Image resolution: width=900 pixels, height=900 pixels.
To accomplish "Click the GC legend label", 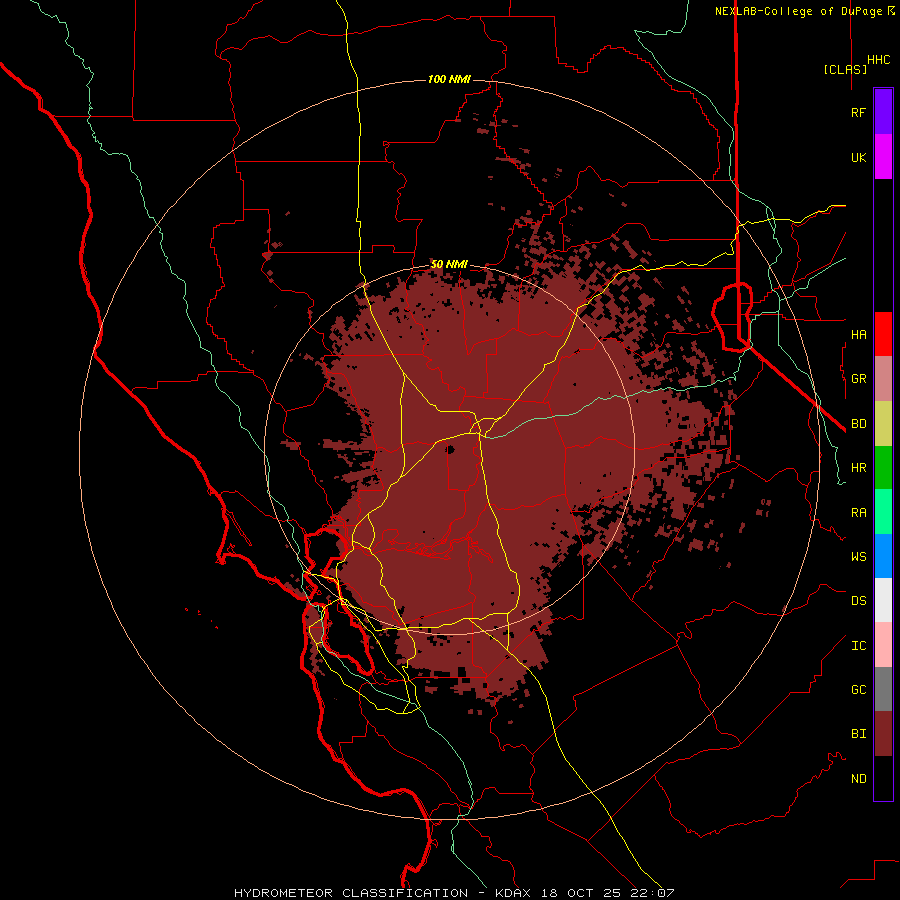I will (x=858, y=690).
